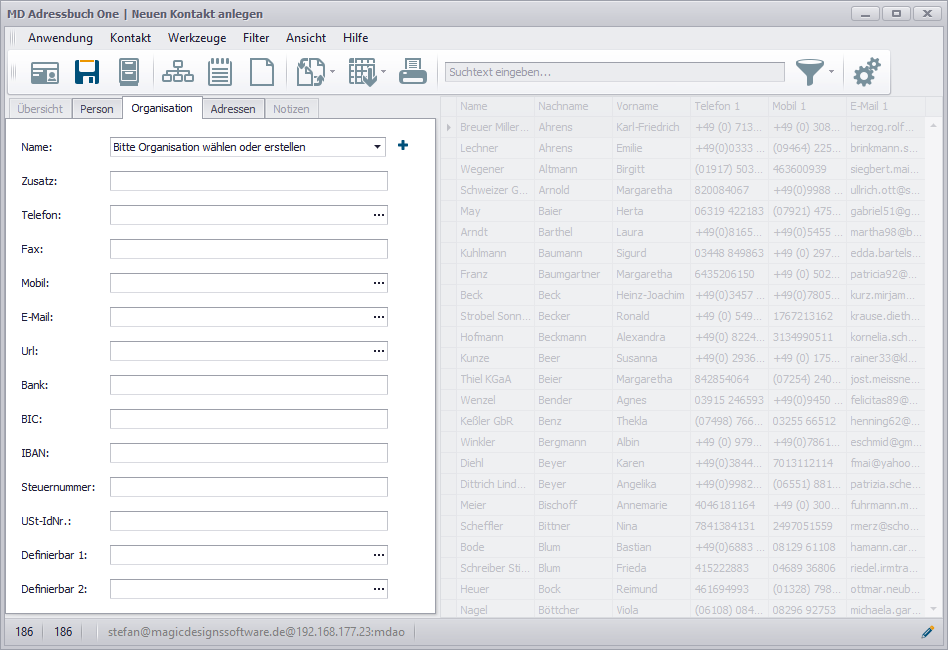Click the contact card toolbar icon
The height and width of the screenshot is (650, 948).
(44, 72)
